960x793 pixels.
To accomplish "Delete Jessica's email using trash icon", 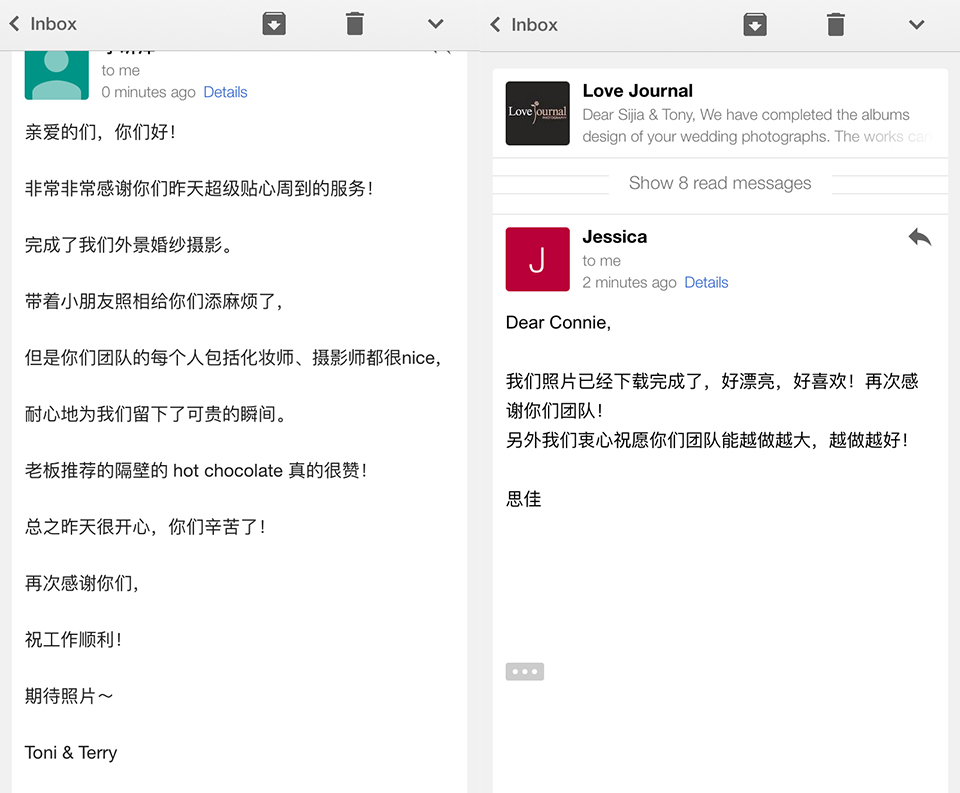I will pos(835,23).
